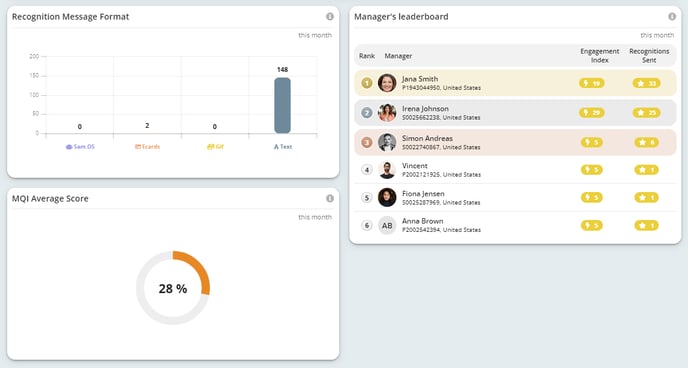Sort by Recognitions Sent column header
Image resolution: width=688 pixels, height=368 pixels.
coord(649,56)
